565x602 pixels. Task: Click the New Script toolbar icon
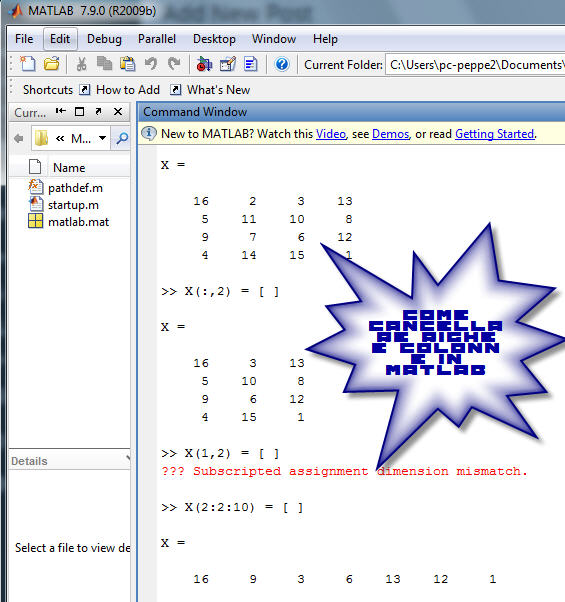(x=28, y=64)
